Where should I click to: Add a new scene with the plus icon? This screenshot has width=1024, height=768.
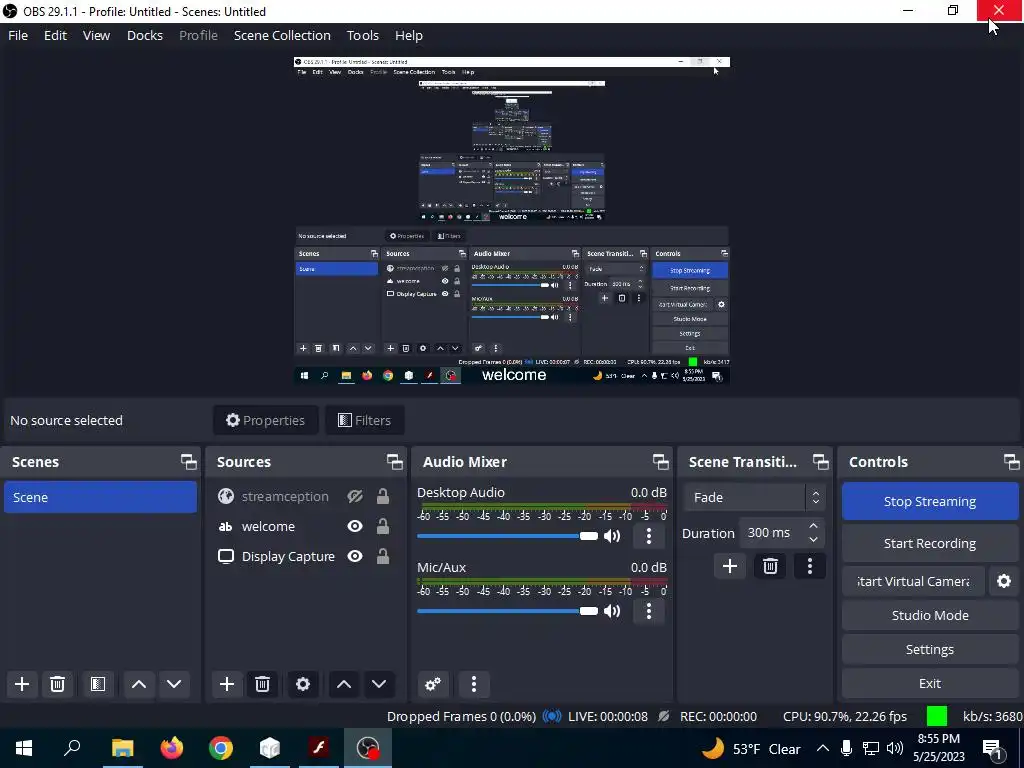[22, 684]
